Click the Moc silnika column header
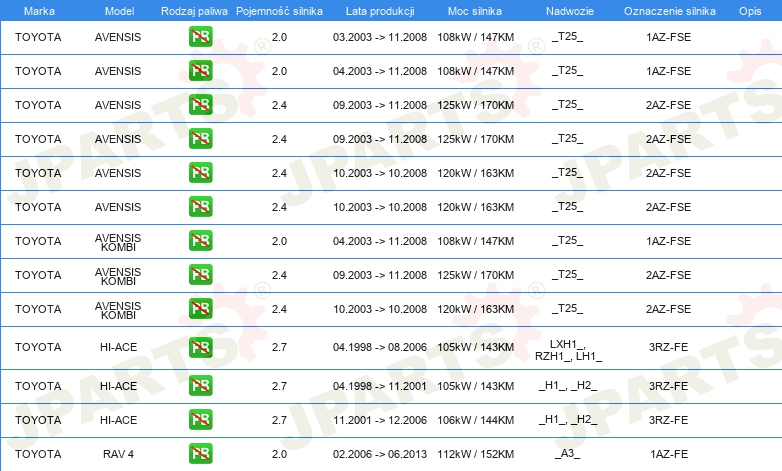 point(475,11)
